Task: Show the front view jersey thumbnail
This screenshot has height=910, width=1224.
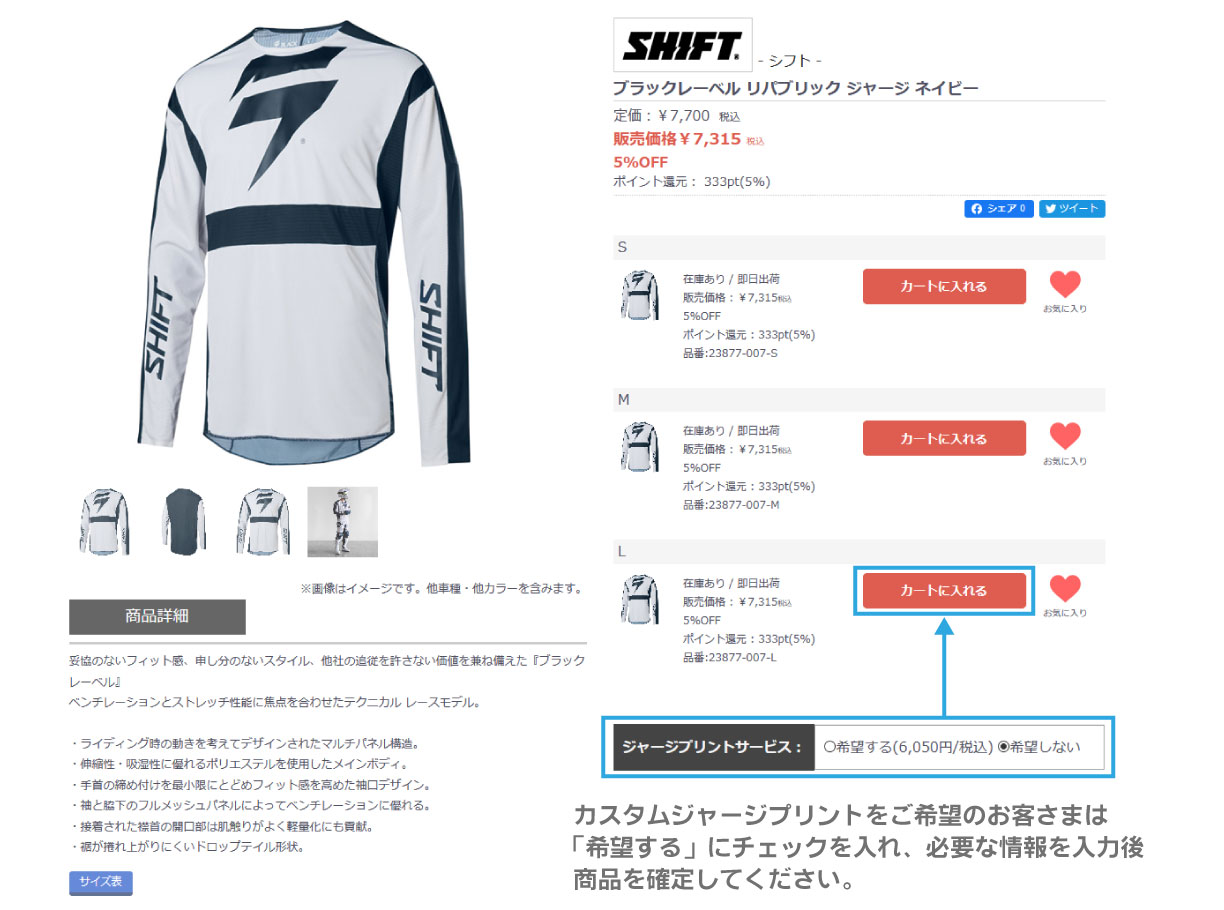Action: coord(104,522)
